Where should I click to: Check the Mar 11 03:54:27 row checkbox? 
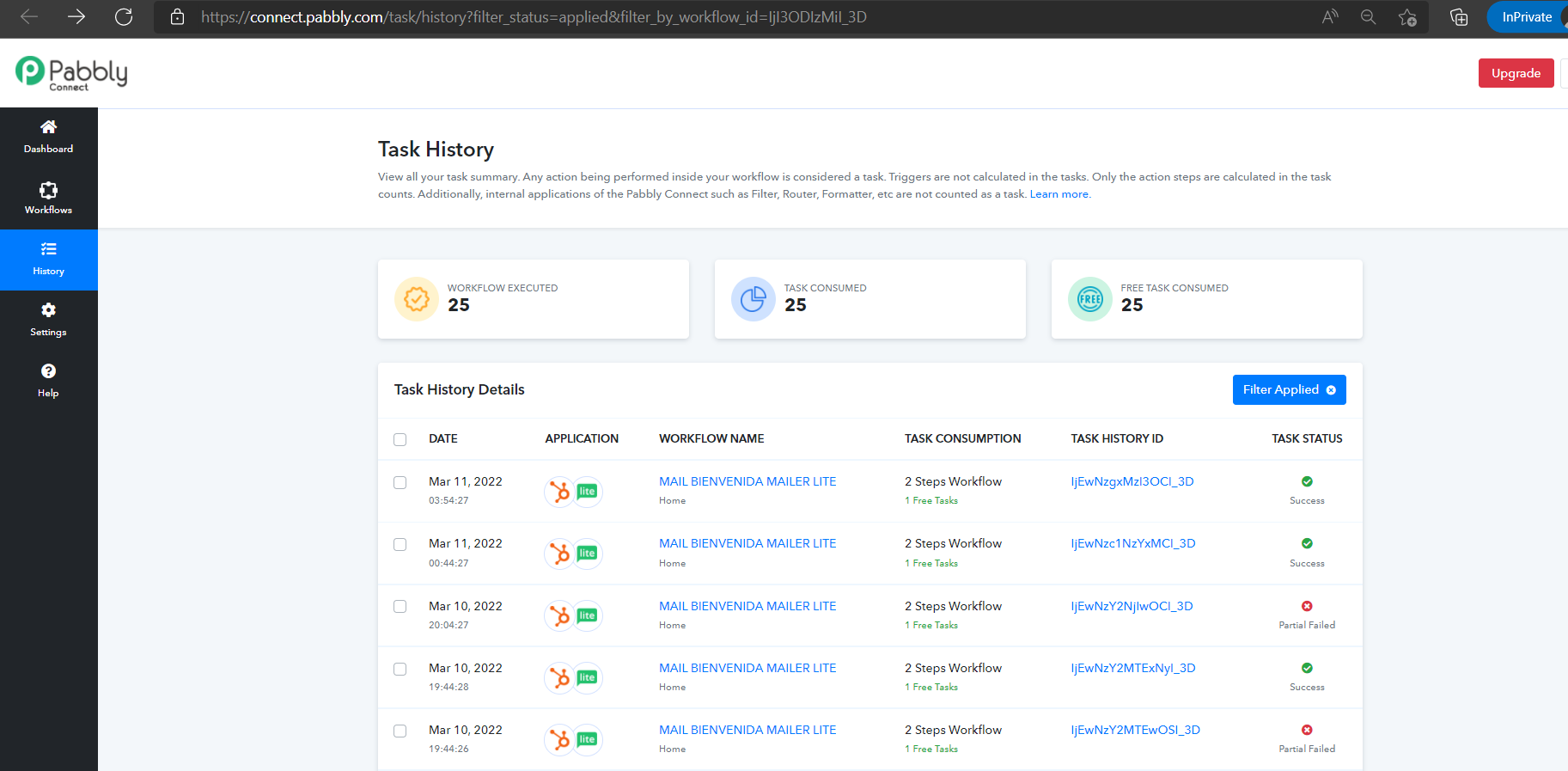(400, 482)
